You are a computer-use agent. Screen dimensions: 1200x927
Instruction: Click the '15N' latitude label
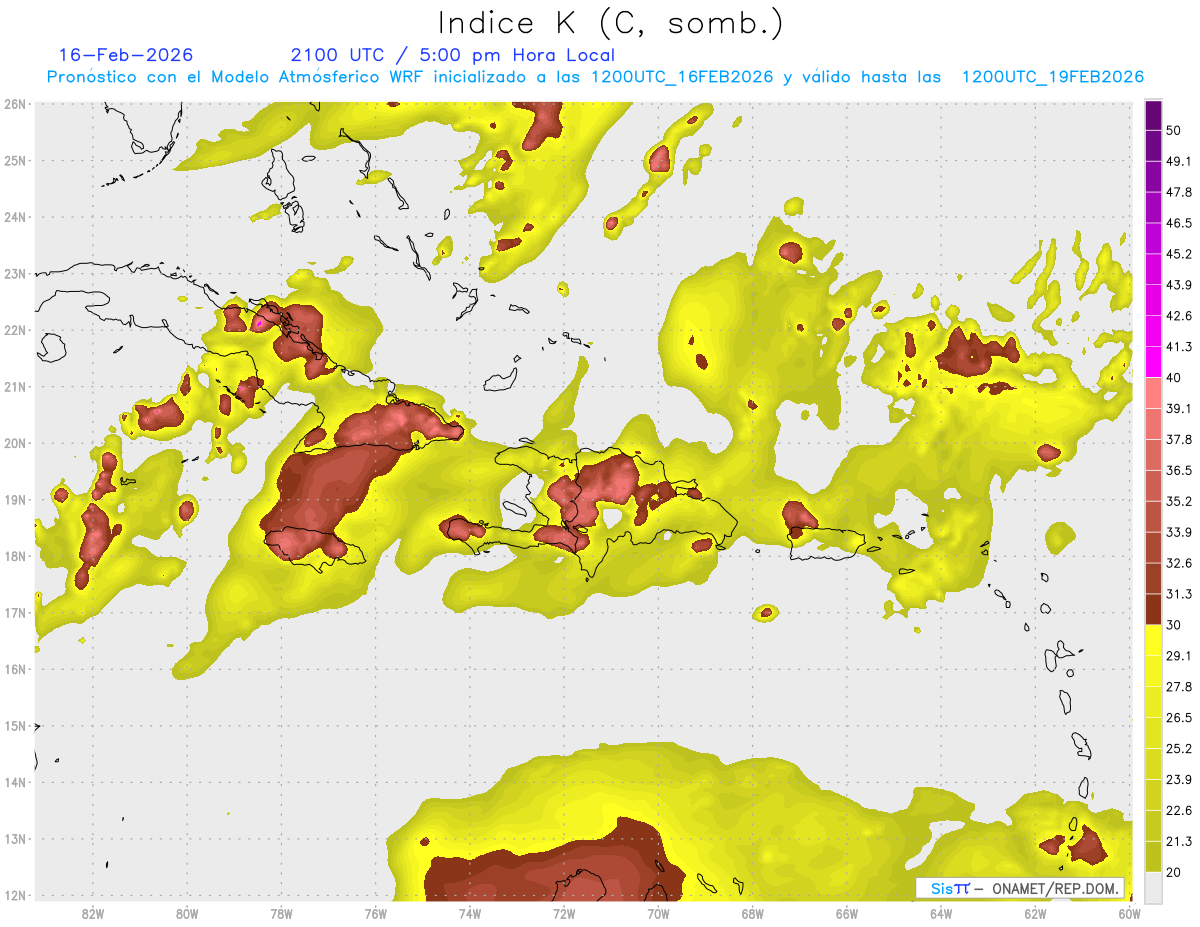click(x=15, y=726)
